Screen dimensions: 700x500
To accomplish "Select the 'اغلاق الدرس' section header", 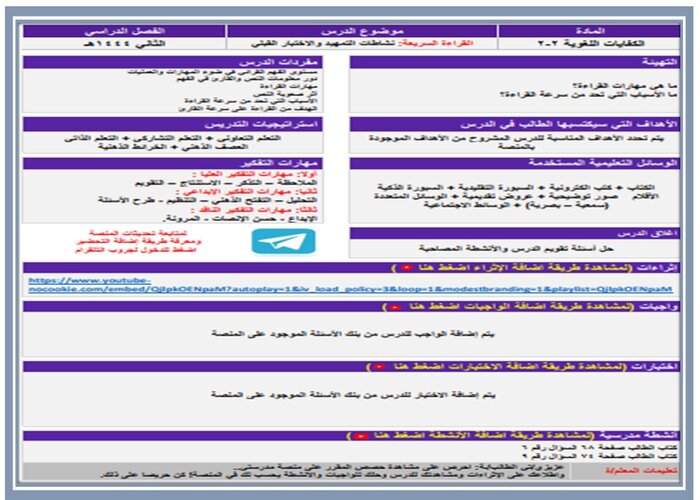I will 514,233.
